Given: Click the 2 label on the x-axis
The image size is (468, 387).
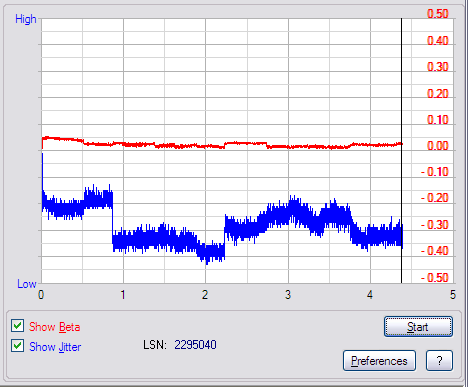Looking at the screenshot, I should click(x=205, y=295).
